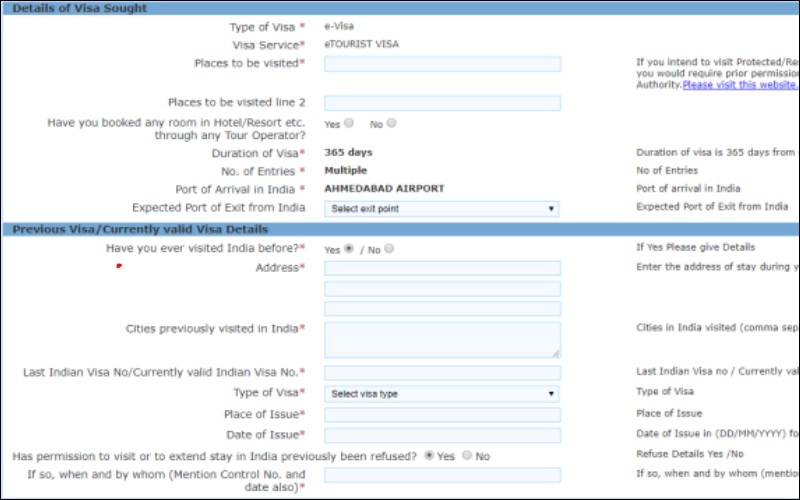
Task: Focus Places to be visited line 2 field
Action: 442,103
